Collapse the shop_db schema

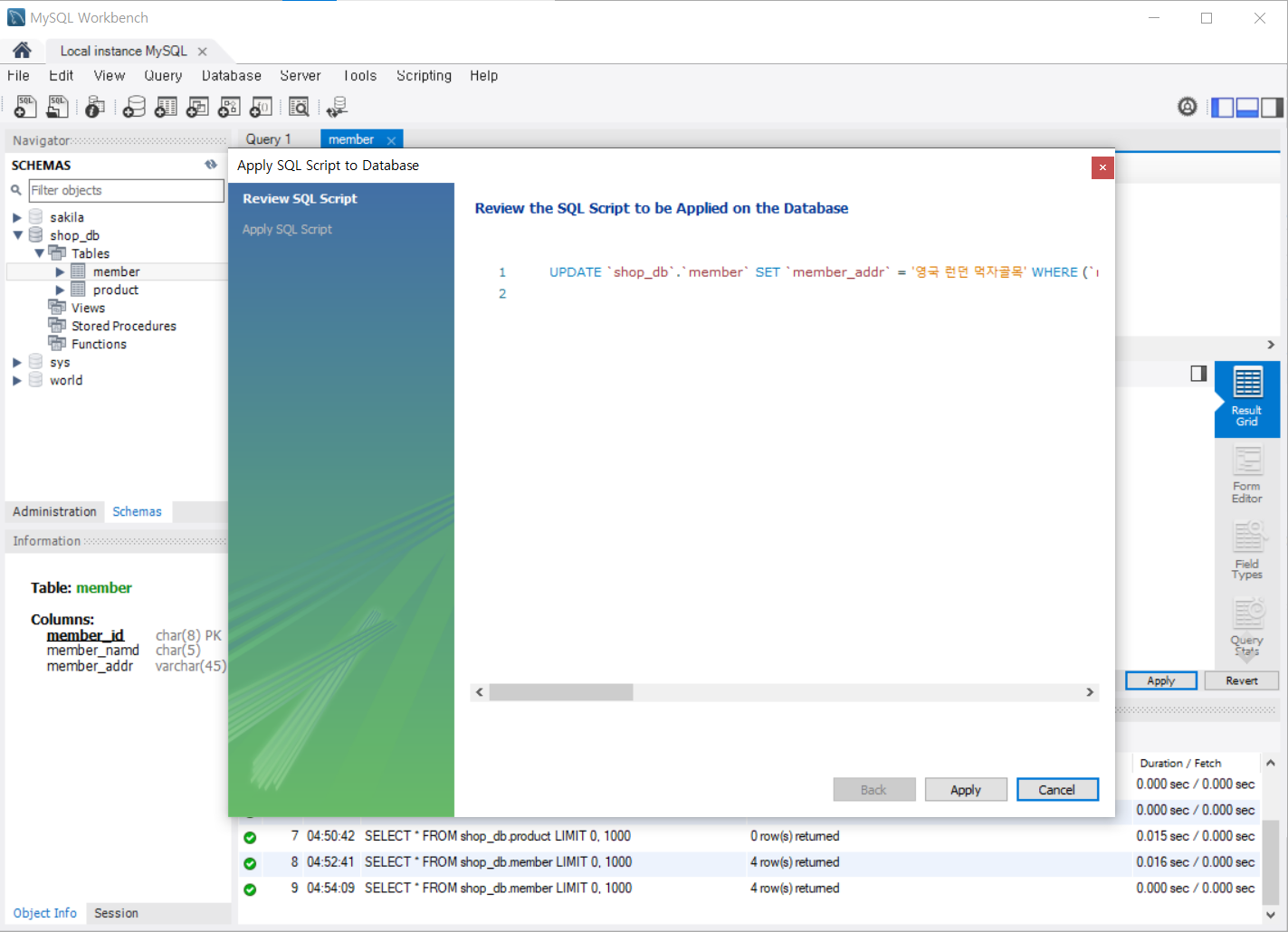tap(16, 235)
